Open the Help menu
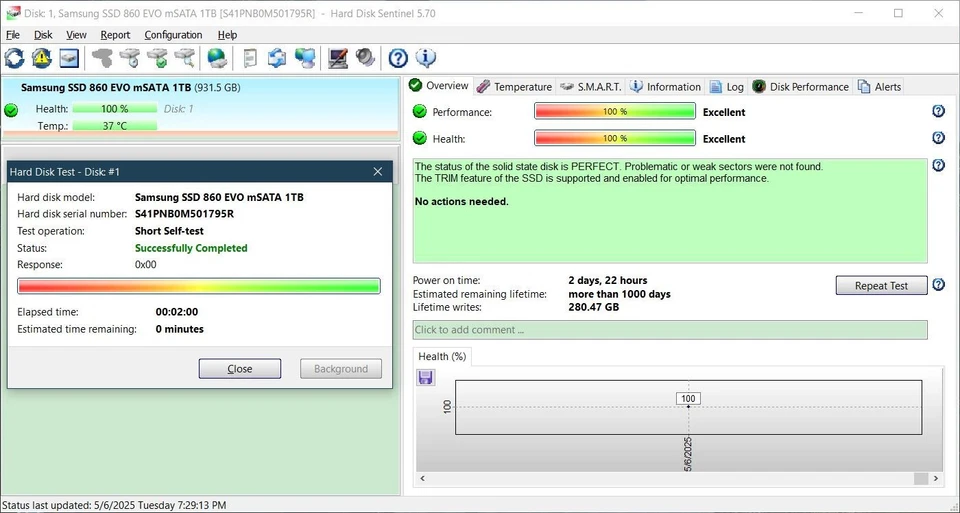This screenshot has width=960, height=513. (x=227, y=35)
